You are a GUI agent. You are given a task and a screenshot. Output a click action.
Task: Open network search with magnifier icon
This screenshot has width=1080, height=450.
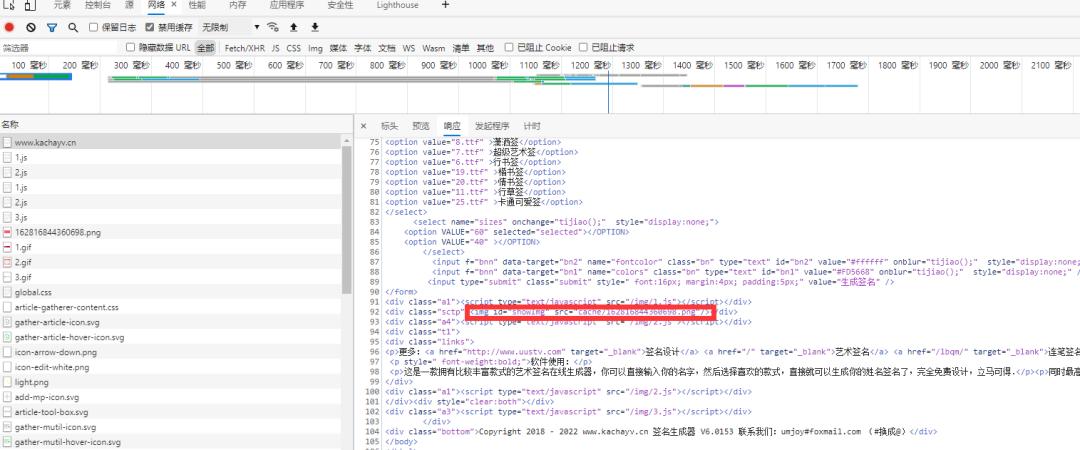pos(73,28)
